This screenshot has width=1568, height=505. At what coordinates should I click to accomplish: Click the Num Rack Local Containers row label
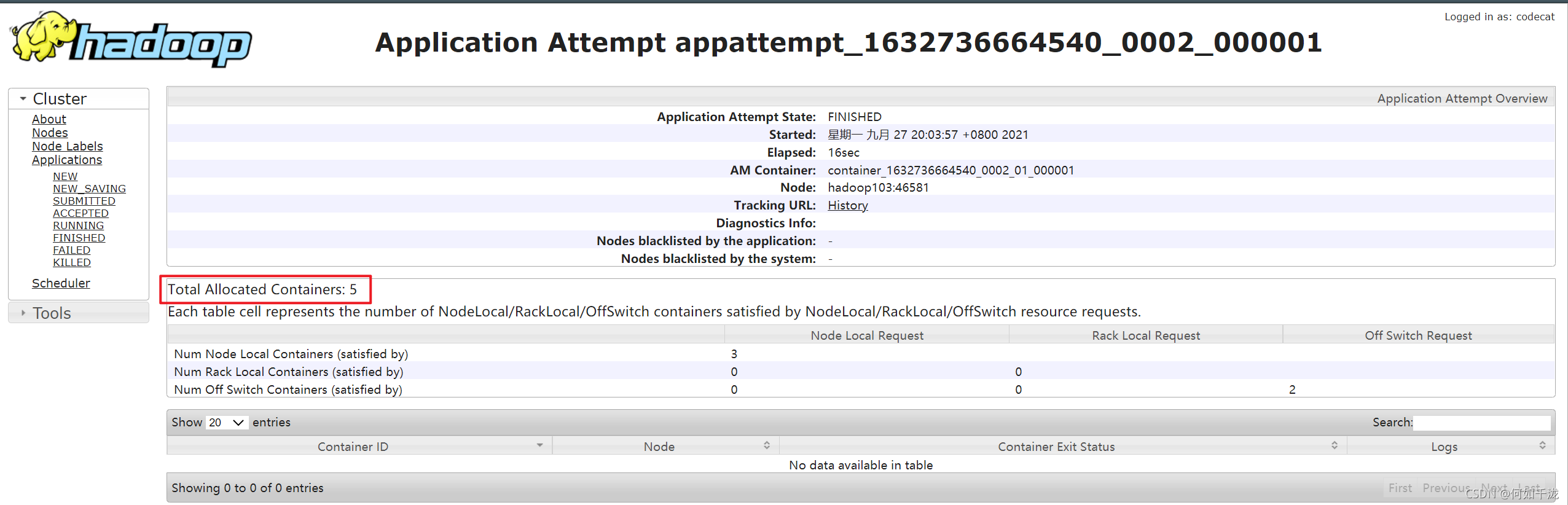click(x=289, y=372)
